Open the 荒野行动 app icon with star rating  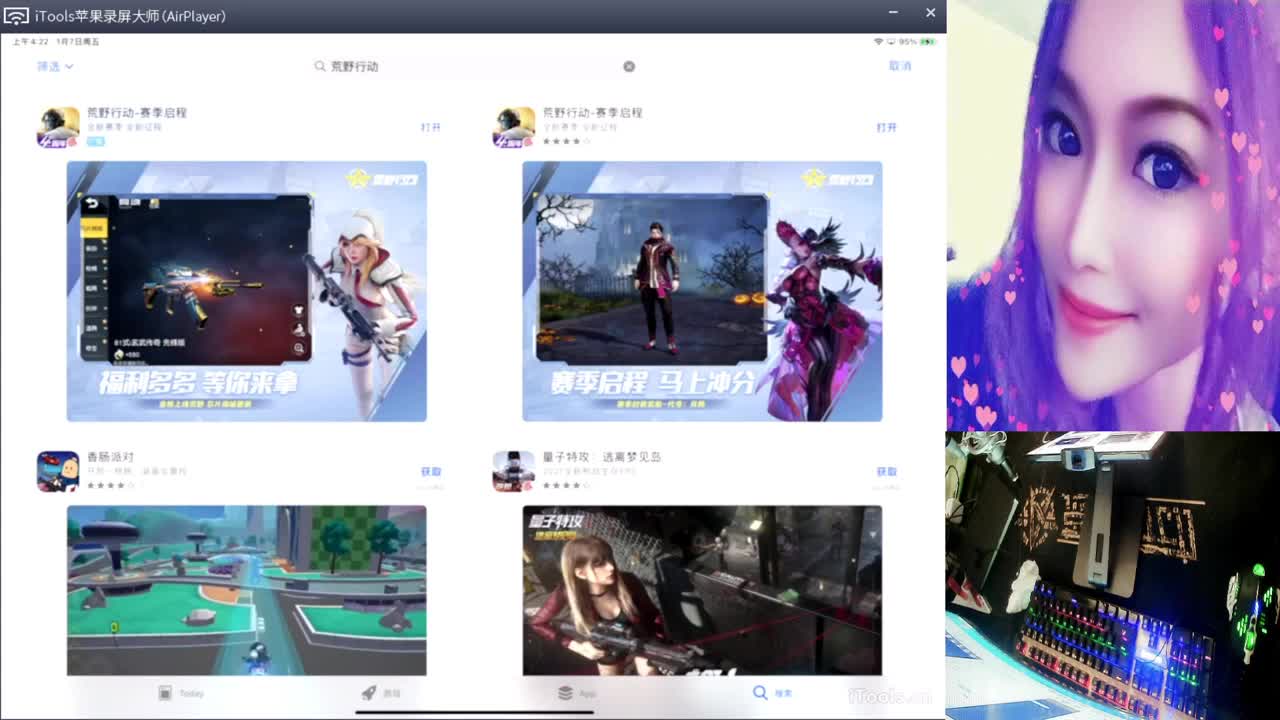point(514,127)
